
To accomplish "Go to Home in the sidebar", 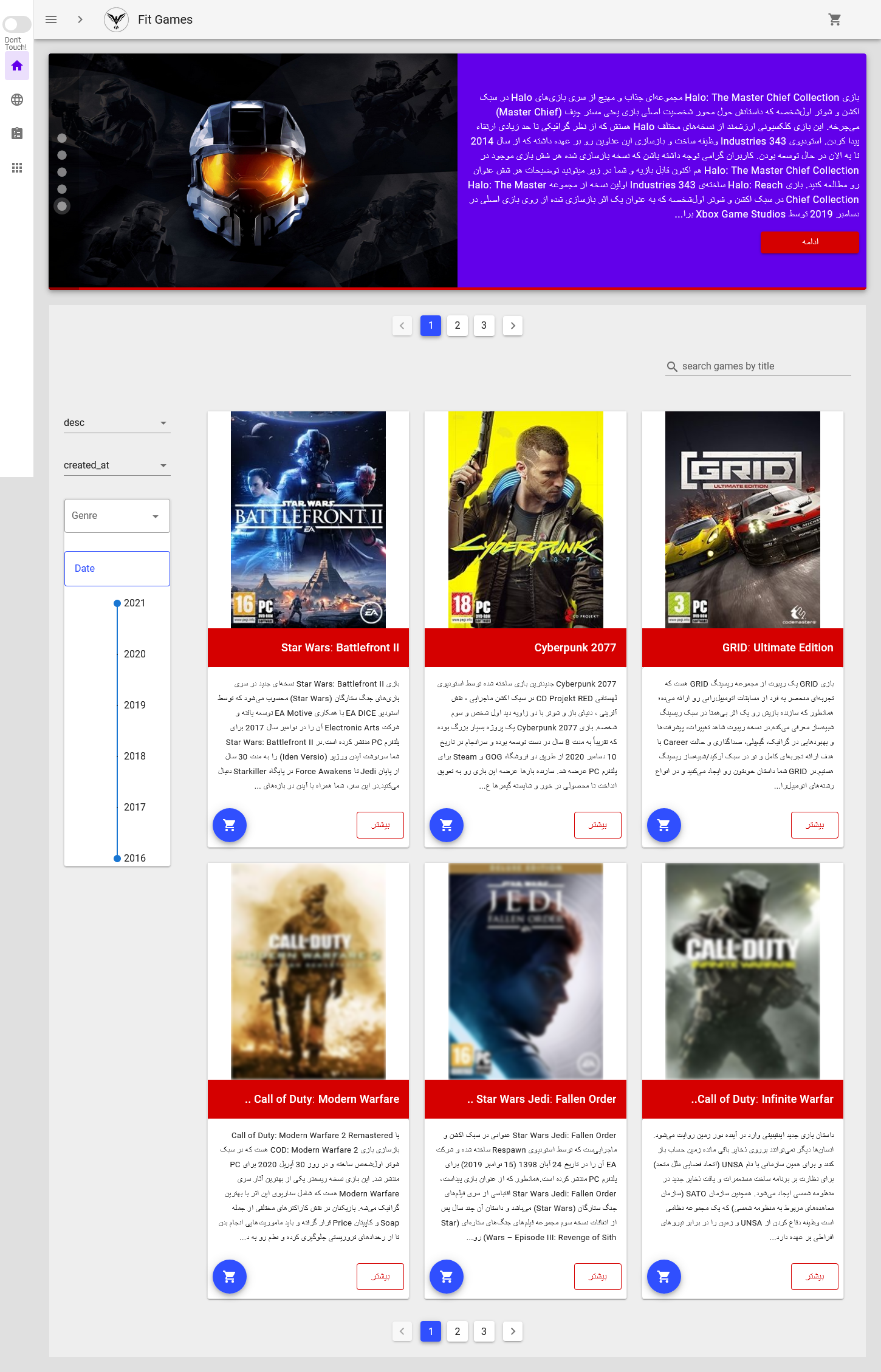I will (17, 66).
